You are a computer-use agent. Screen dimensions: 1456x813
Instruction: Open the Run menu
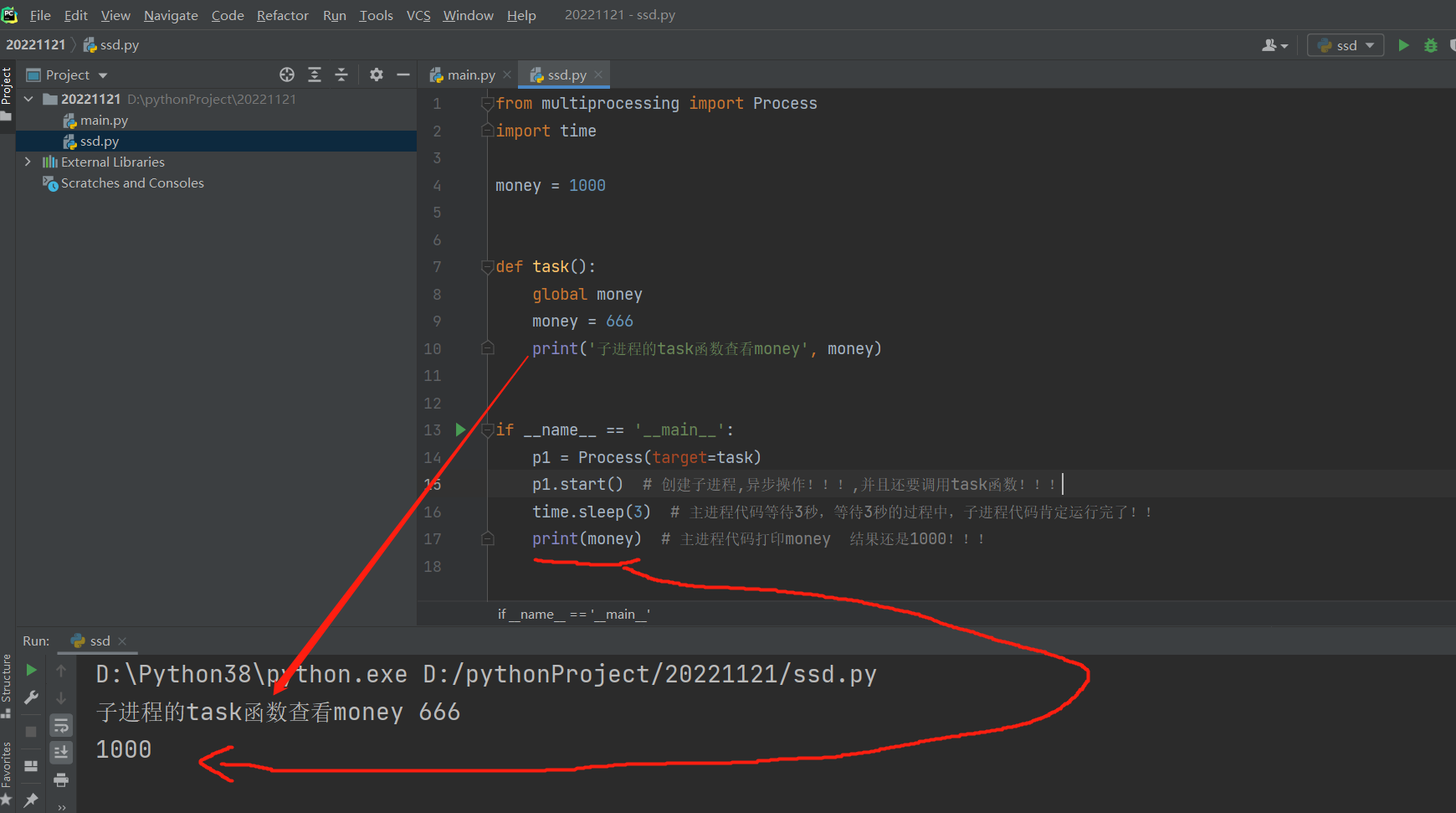(x=334, y=15)
